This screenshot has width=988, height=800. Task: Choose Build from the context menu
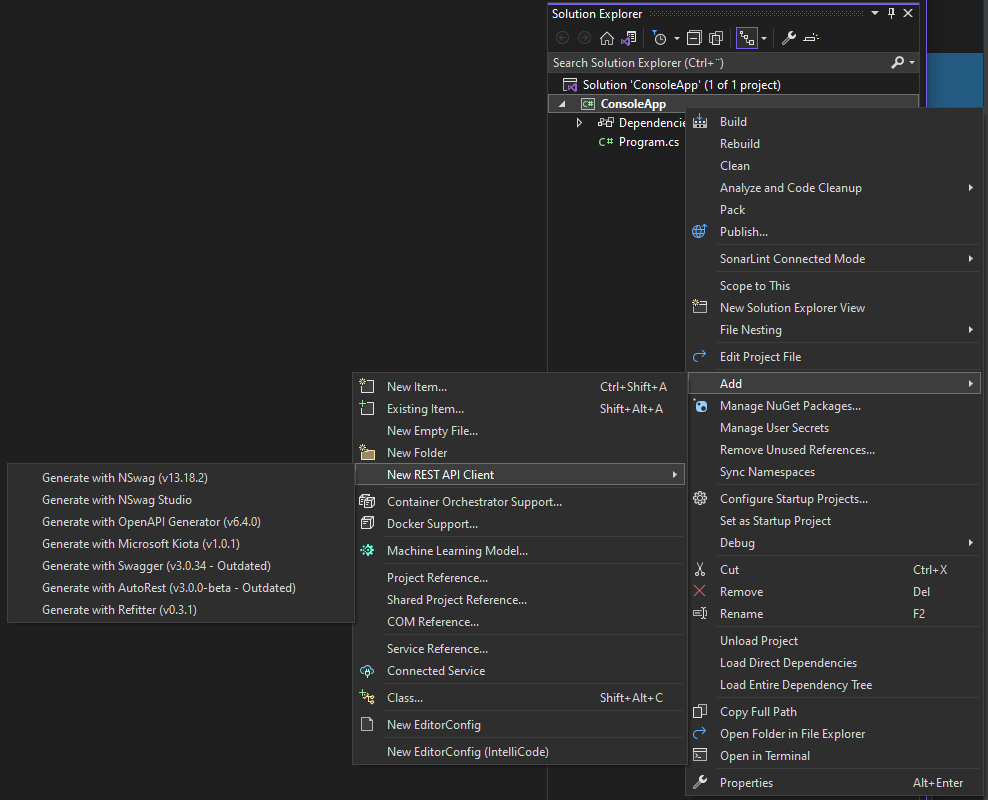click(834, 122)
